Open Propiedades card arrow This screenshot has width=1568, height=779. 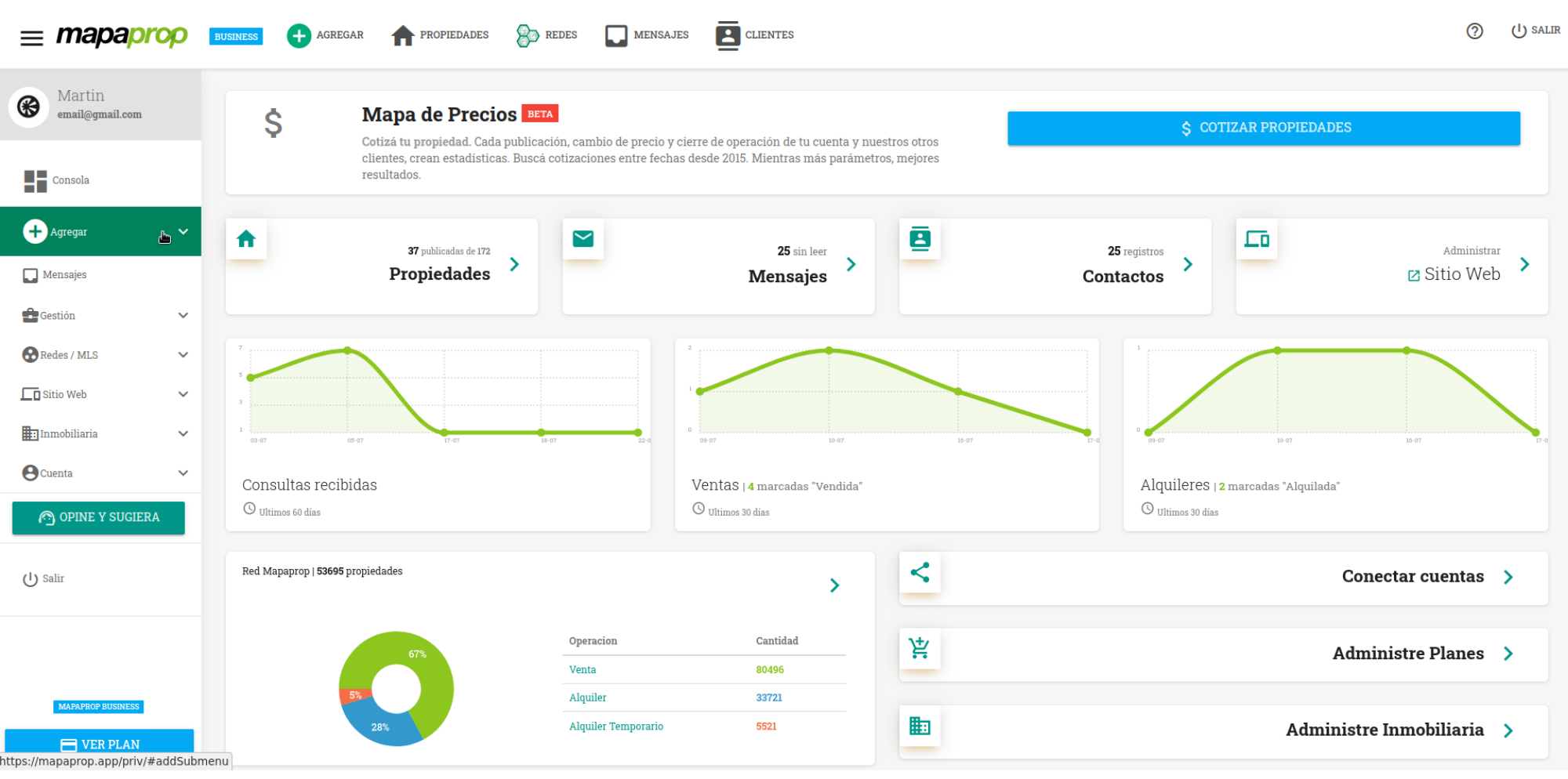coord(514,264)
